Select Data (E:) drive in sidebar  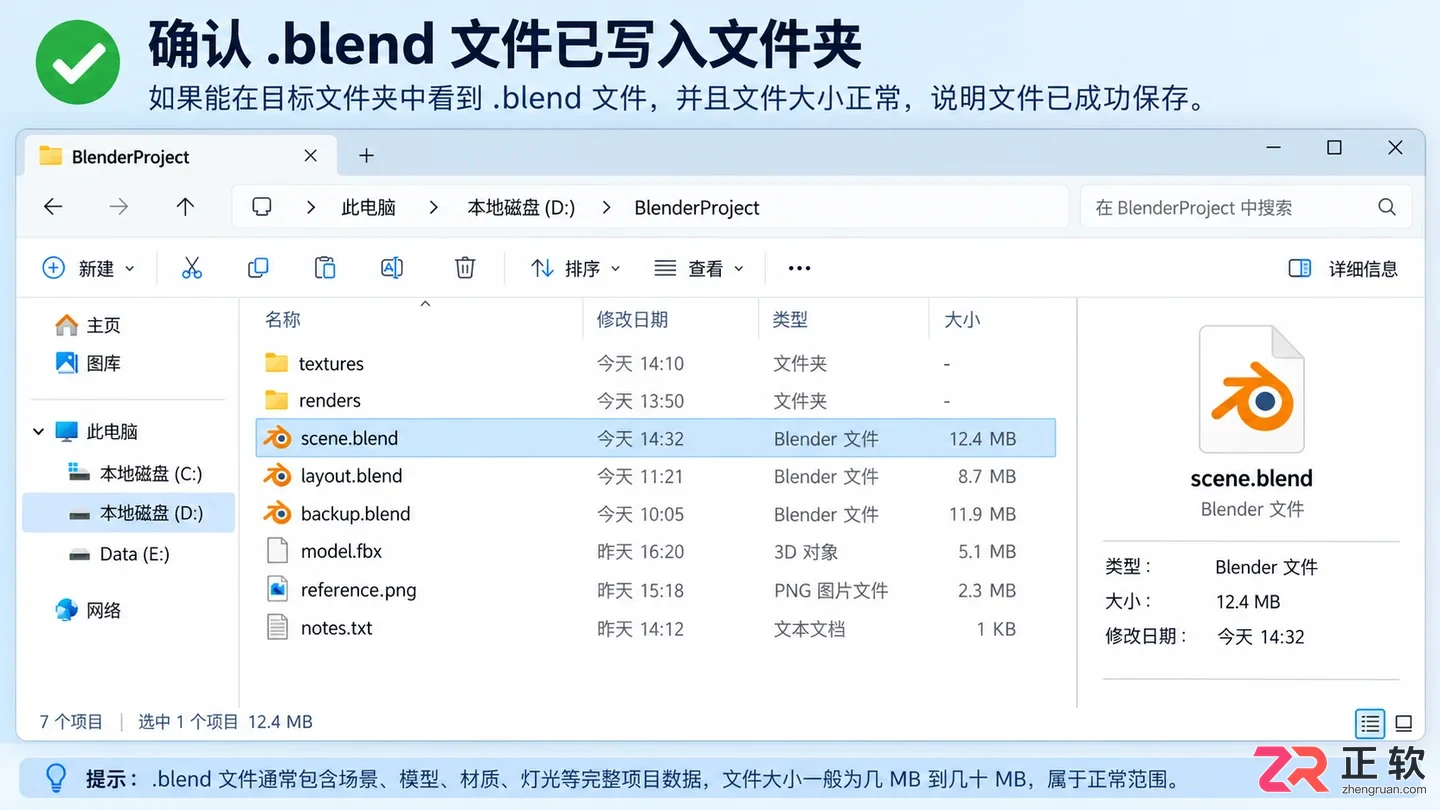click(119, 553)
